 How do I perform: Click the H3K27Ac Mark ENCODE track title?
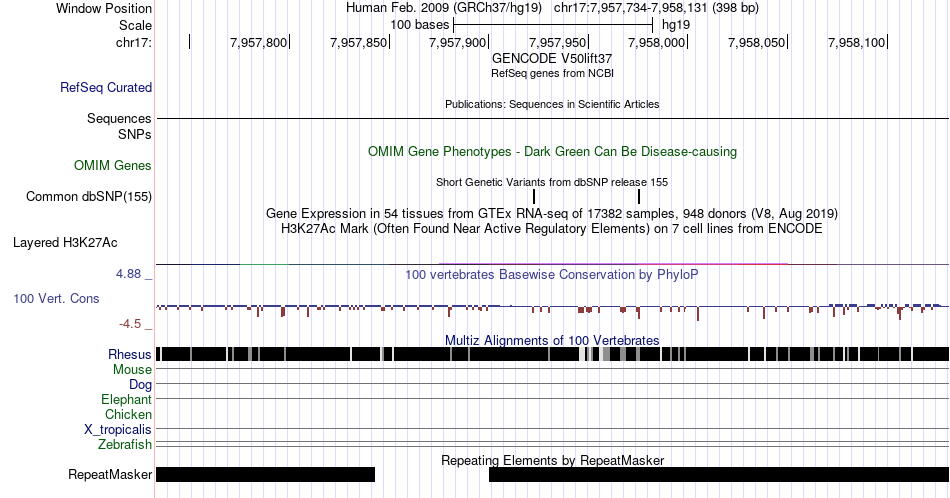pos(552,228)
